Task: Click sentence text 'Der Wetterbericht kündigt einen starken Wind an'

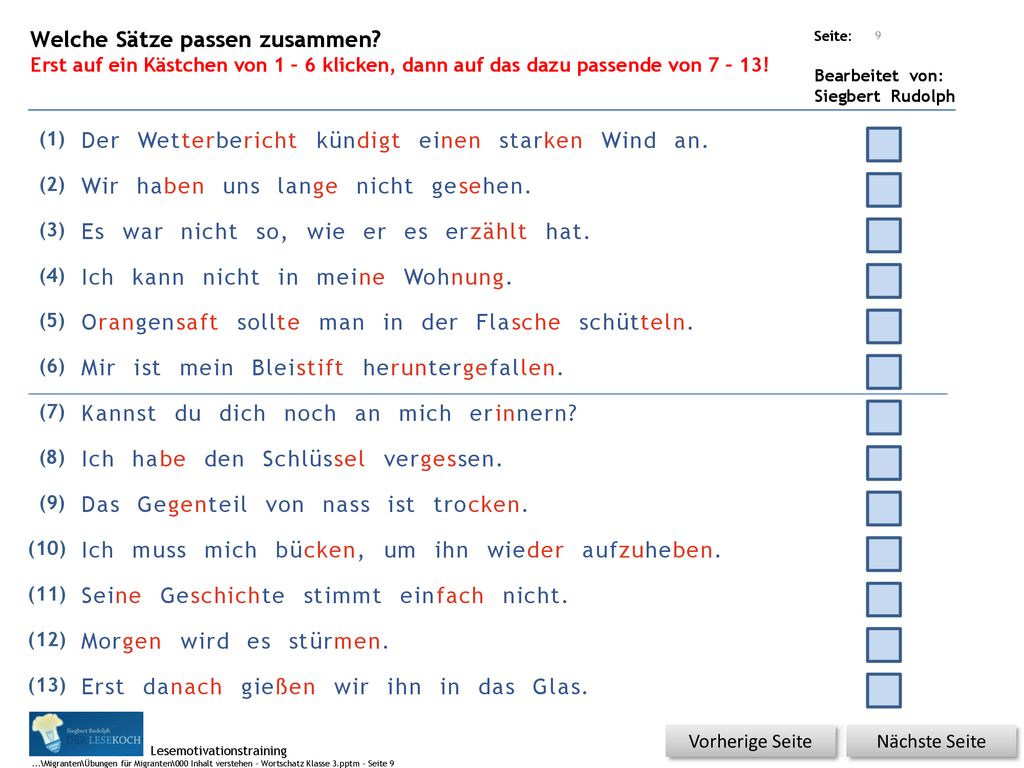Action: coord(394,141)
